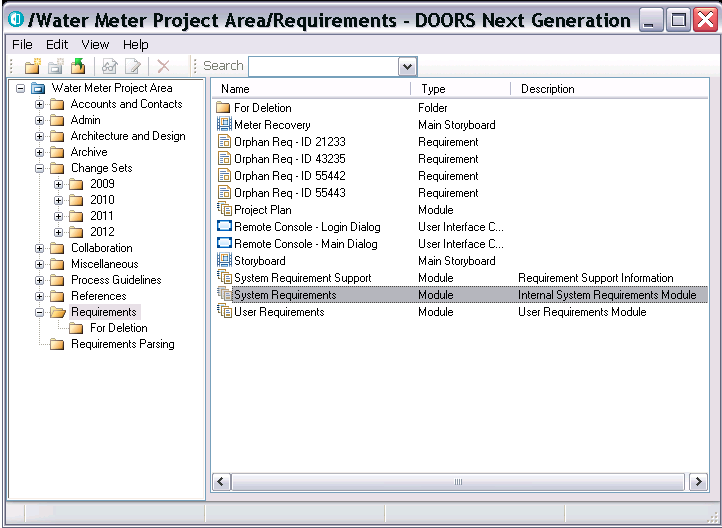Screen dimensions: 722x528
Task: Select Requirements Parsing in the tree
Action: coord(122,344)
